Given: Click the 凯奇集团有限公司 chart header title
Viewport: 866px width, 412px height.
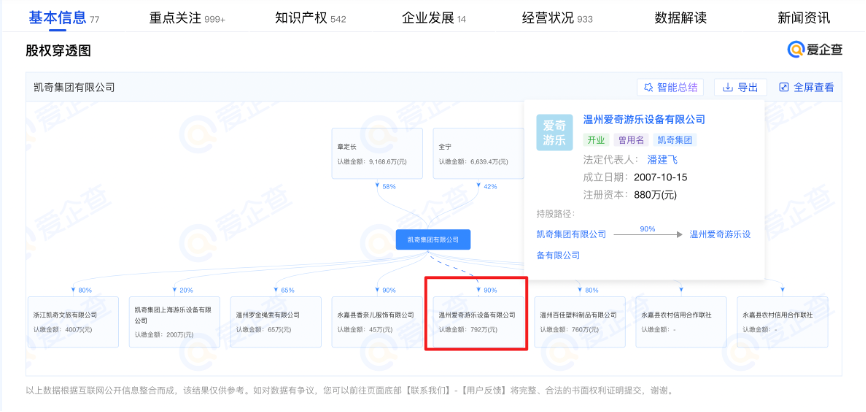Looking at the screenshot, I should click(73, 87).
